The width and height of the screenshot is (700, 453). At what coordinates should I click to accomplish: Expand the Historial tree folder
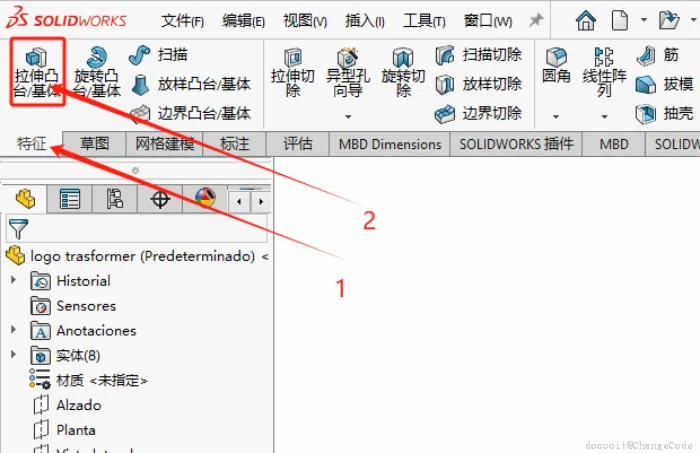(x=13, y=280)
